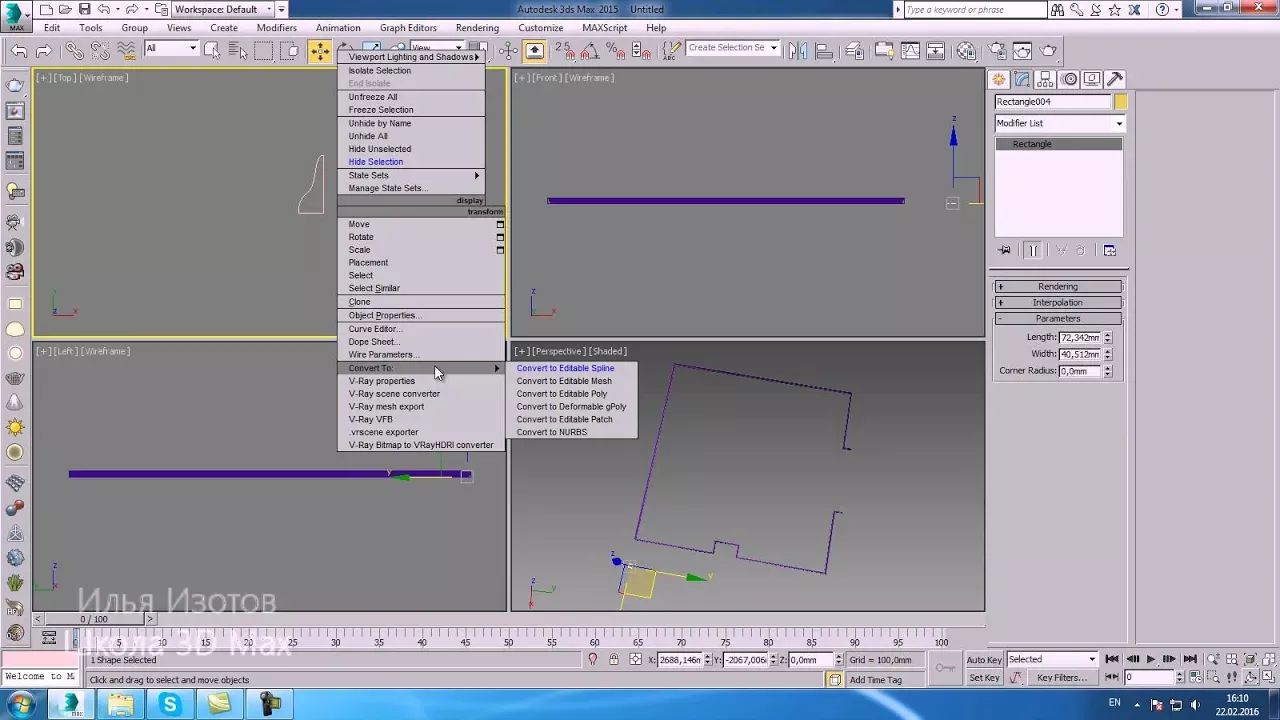
Task: Toggle Auto Key animation mode
Action: [983, 660]
